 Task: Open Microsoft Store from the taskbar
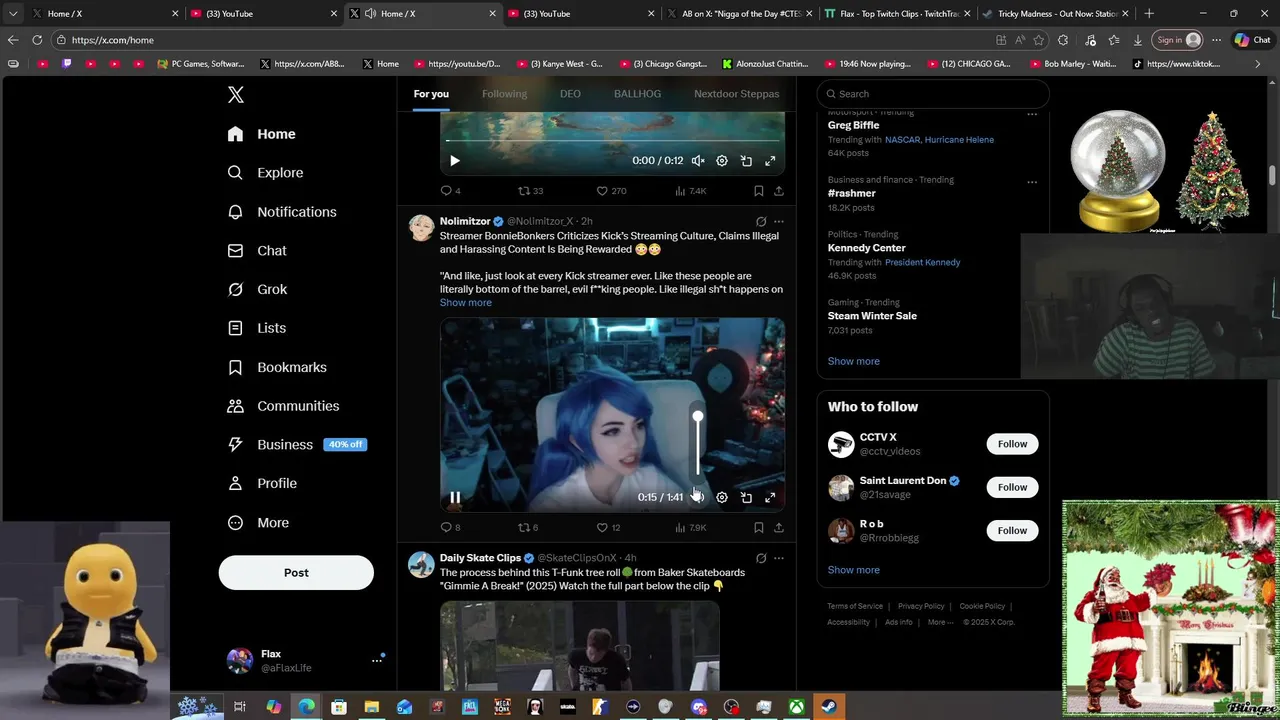point(339,707)
